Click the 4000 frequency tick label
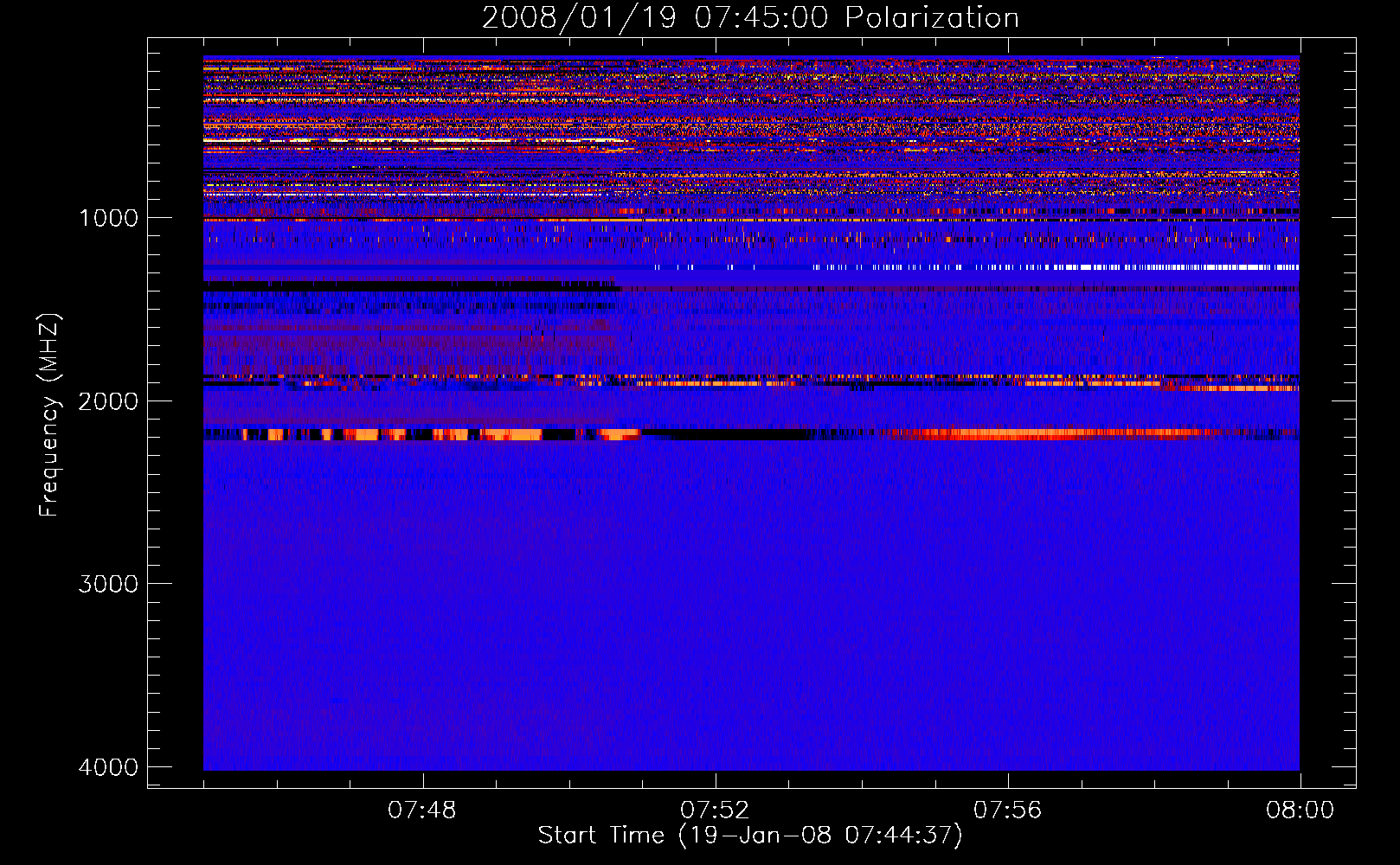The height and width of the screenshot is (865, 1400). tap(109, 767)
